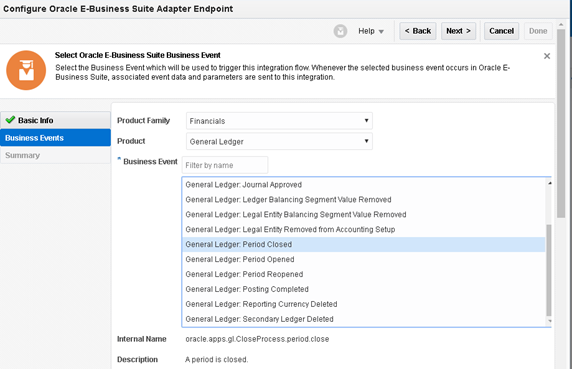Dismiss the instruction banner with the X
The width and height of the screenshot is (572, 369).
(x=547, y=56)
